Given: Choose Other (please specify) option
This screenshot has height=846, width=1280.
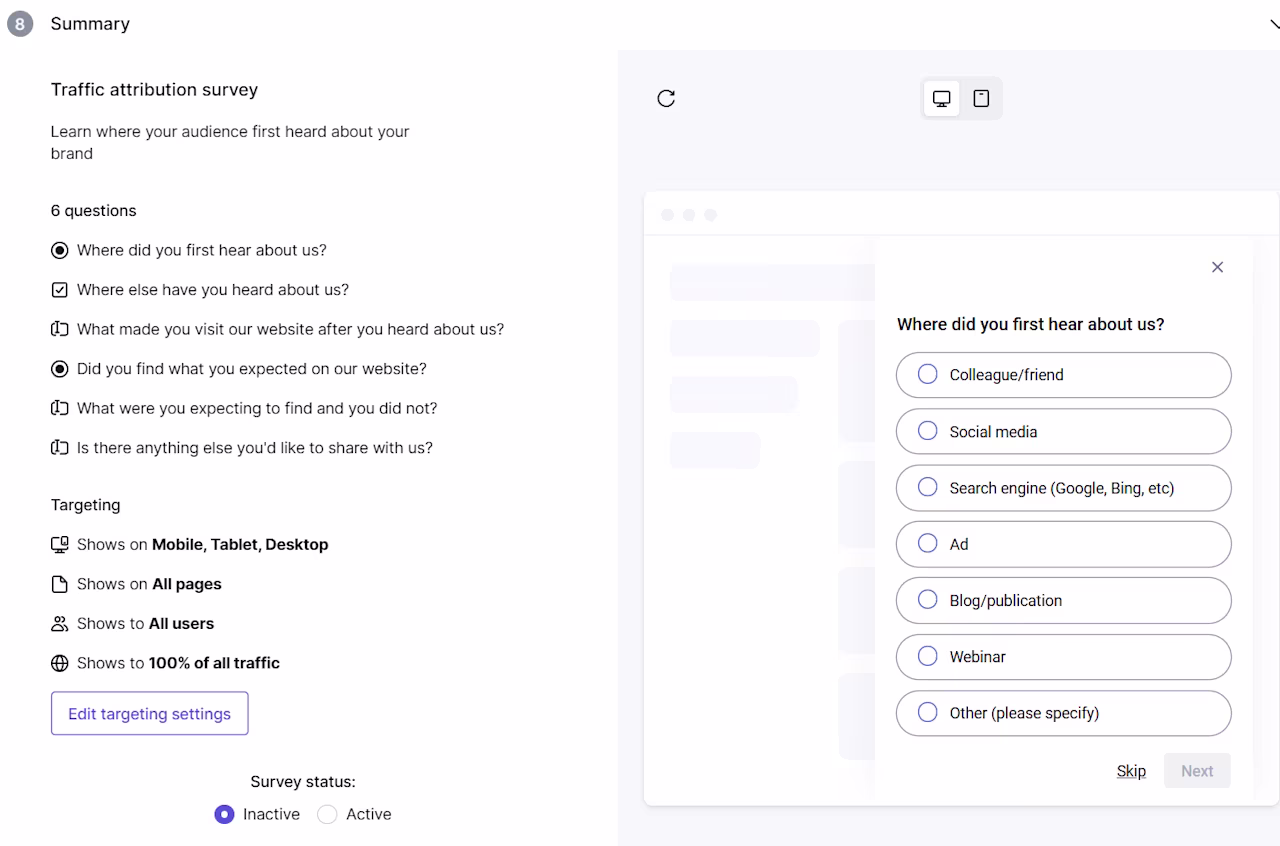Looking at the screenshot, I should coord(1063,713).
